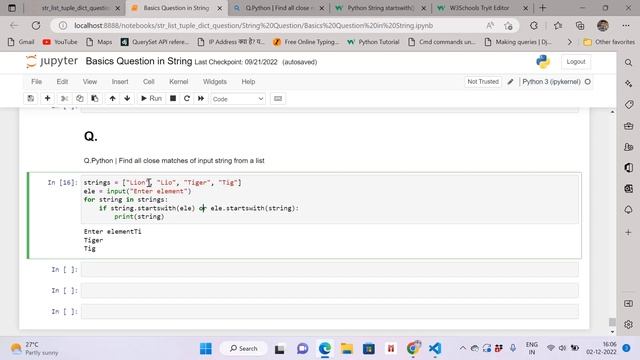Open Visual Studio Code from taskbar
The image size is (640, 360).
(435, 348)
